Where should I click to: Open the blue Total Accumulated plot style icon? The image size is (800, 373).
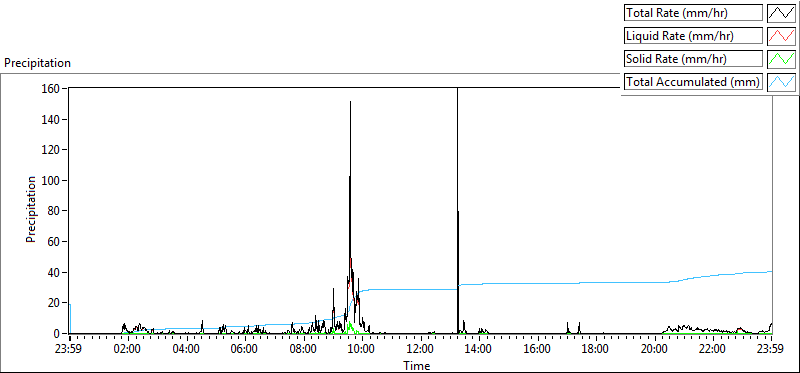pyautogui.click(x=782, y=82)
